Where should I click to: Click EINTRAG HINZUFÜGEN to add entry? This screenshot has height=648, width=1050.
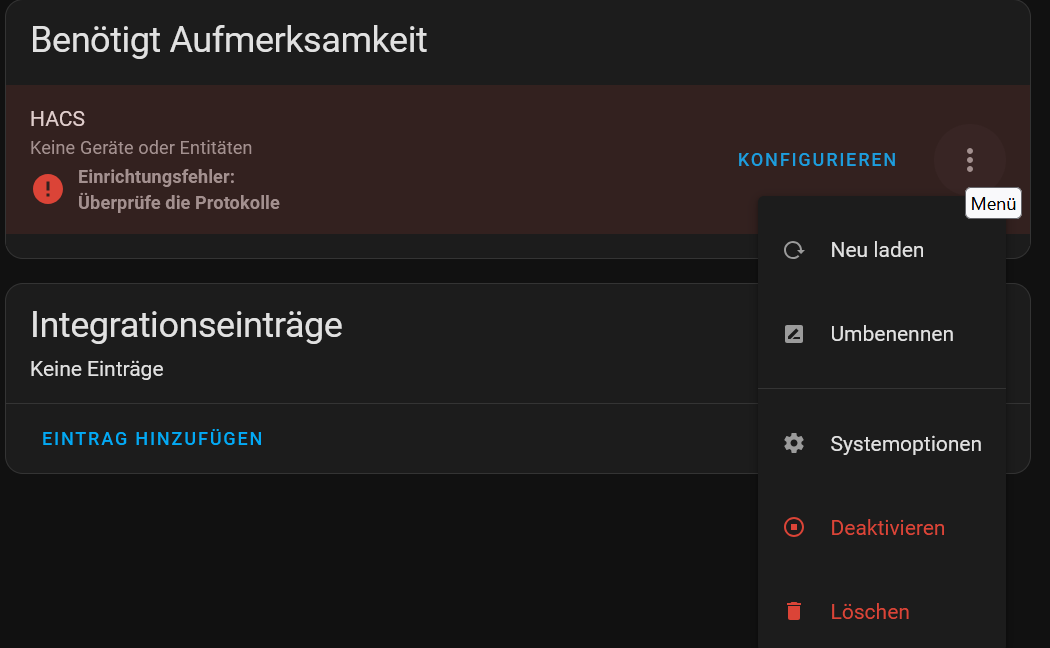click(x=153, y=439)
